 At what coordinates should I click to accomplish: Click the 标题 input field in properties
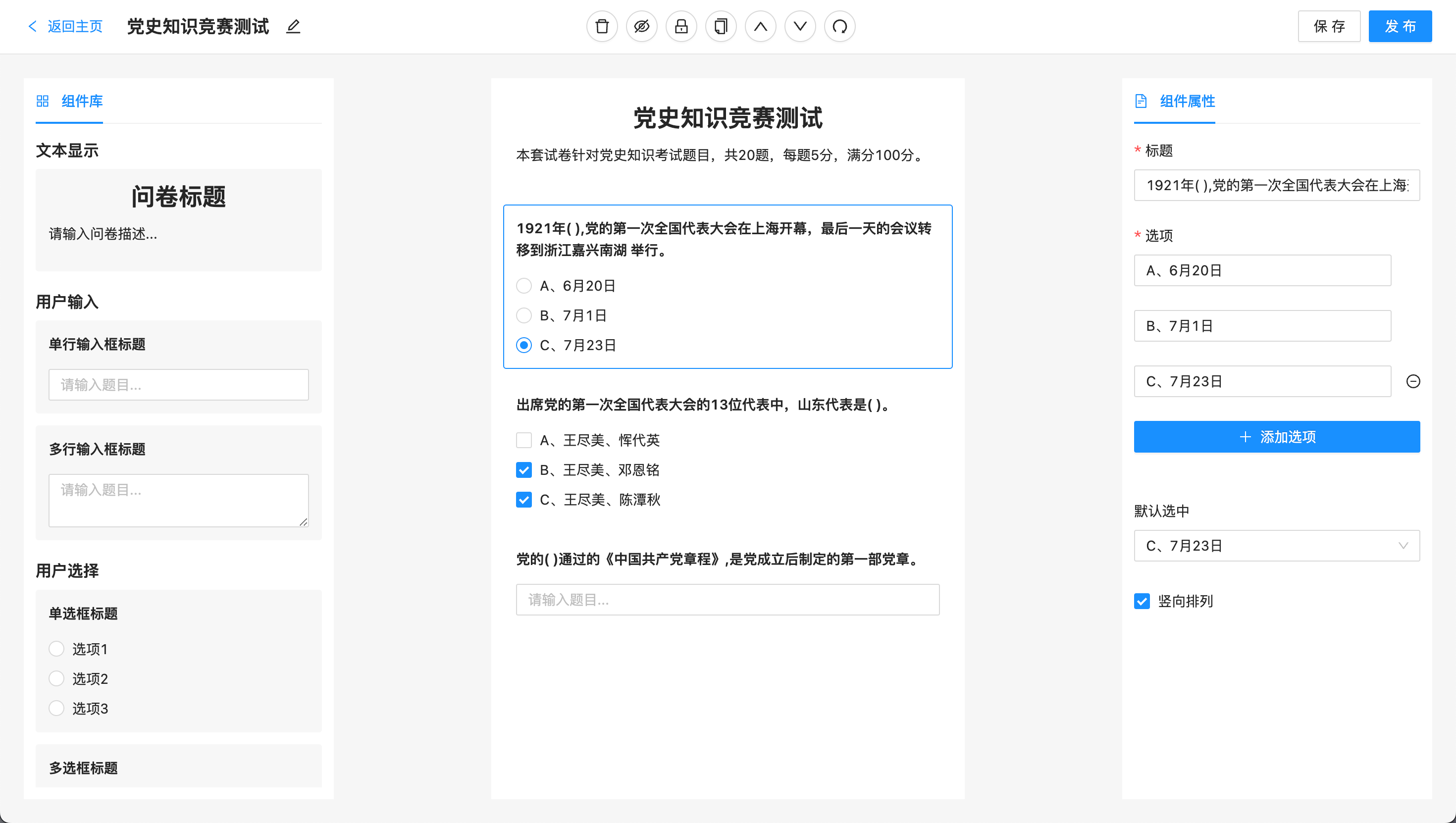(1276, 185)
